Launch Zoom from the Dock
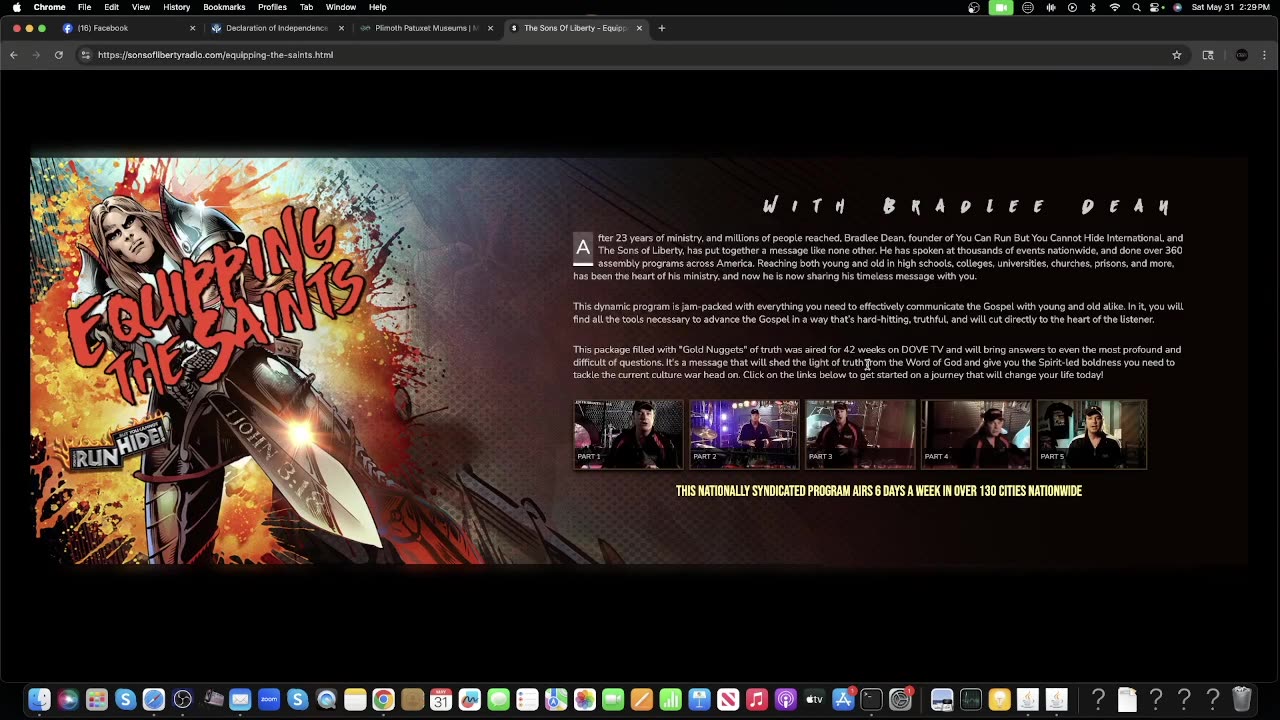 click(x=268, y=700)
